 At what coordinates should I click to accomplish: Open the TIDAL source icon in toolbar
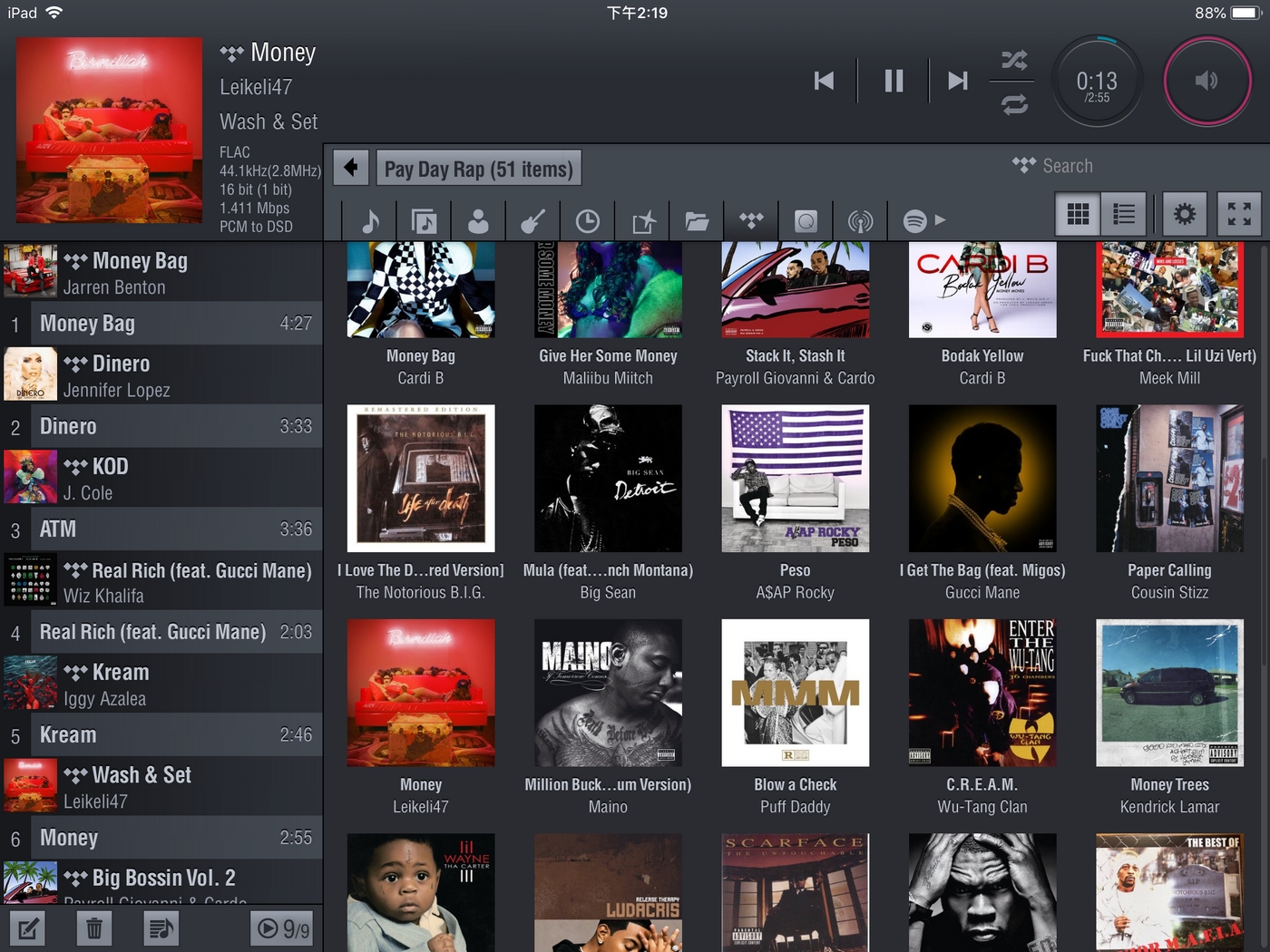(751, 220)
